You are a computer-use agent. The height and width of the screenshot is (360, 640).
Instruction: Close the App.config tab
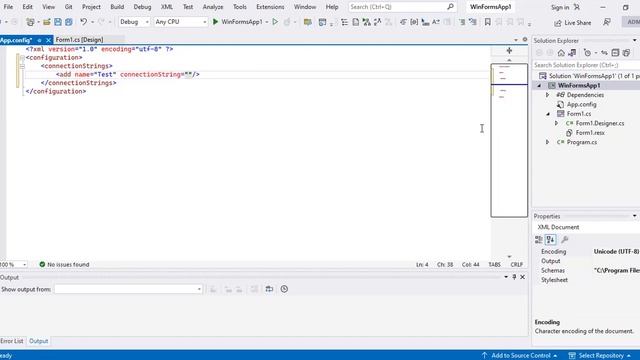(48, 40)
